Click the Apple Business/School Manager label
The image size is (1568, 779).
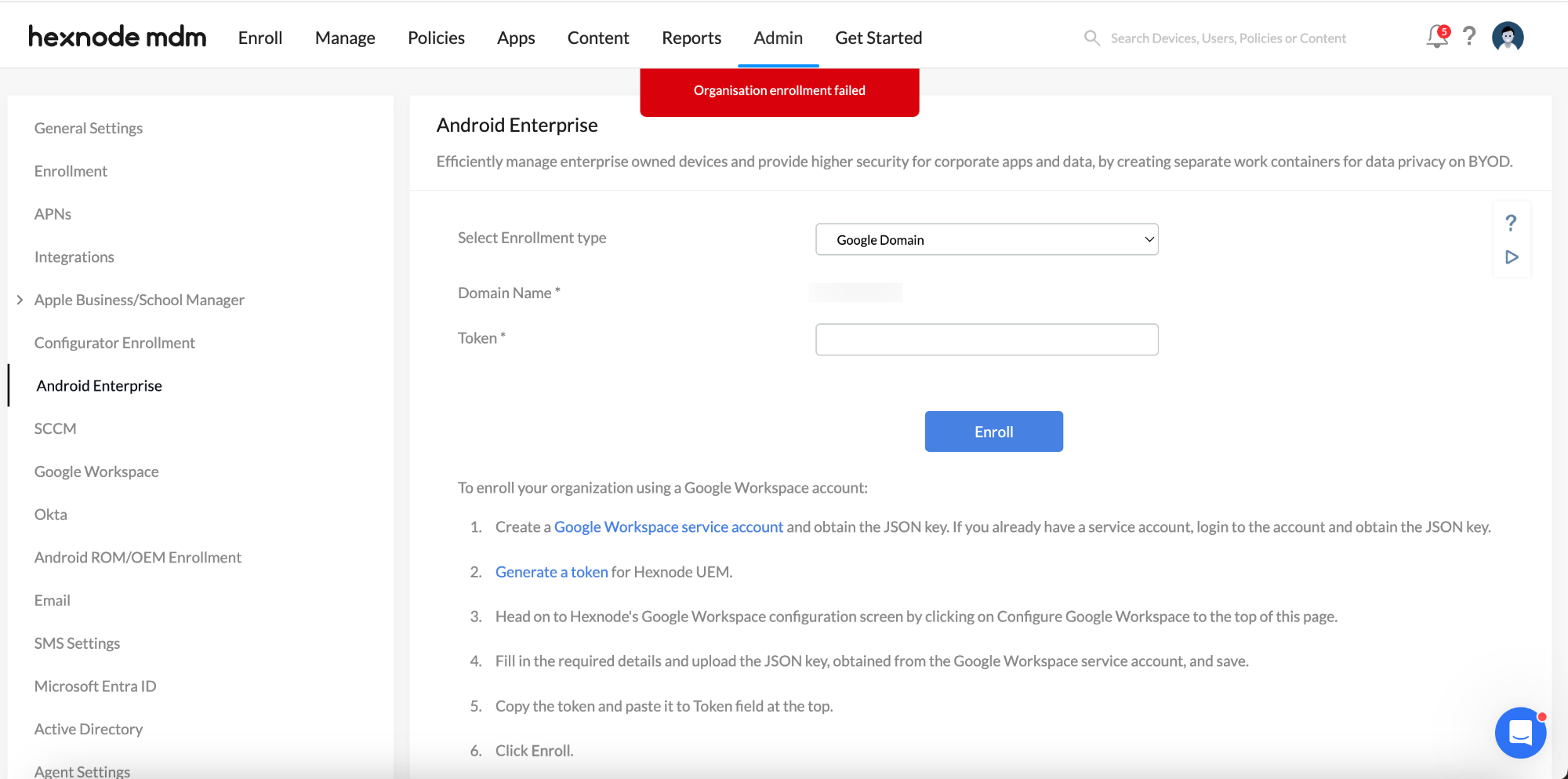click(x=140, y=300)
